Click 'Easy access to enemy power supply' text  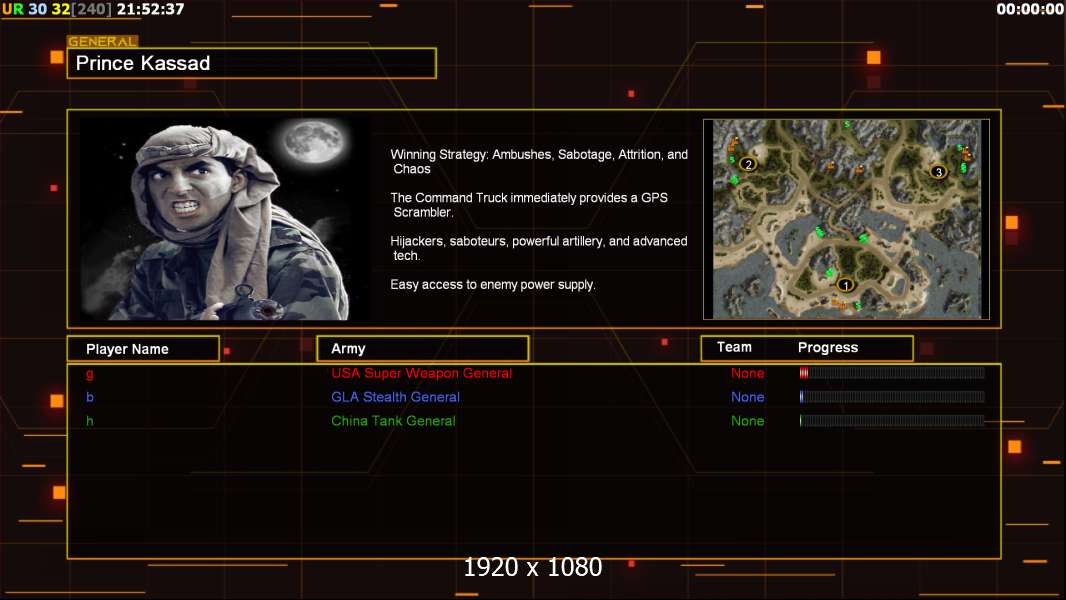pyautogui.click(x=493, y=285)
